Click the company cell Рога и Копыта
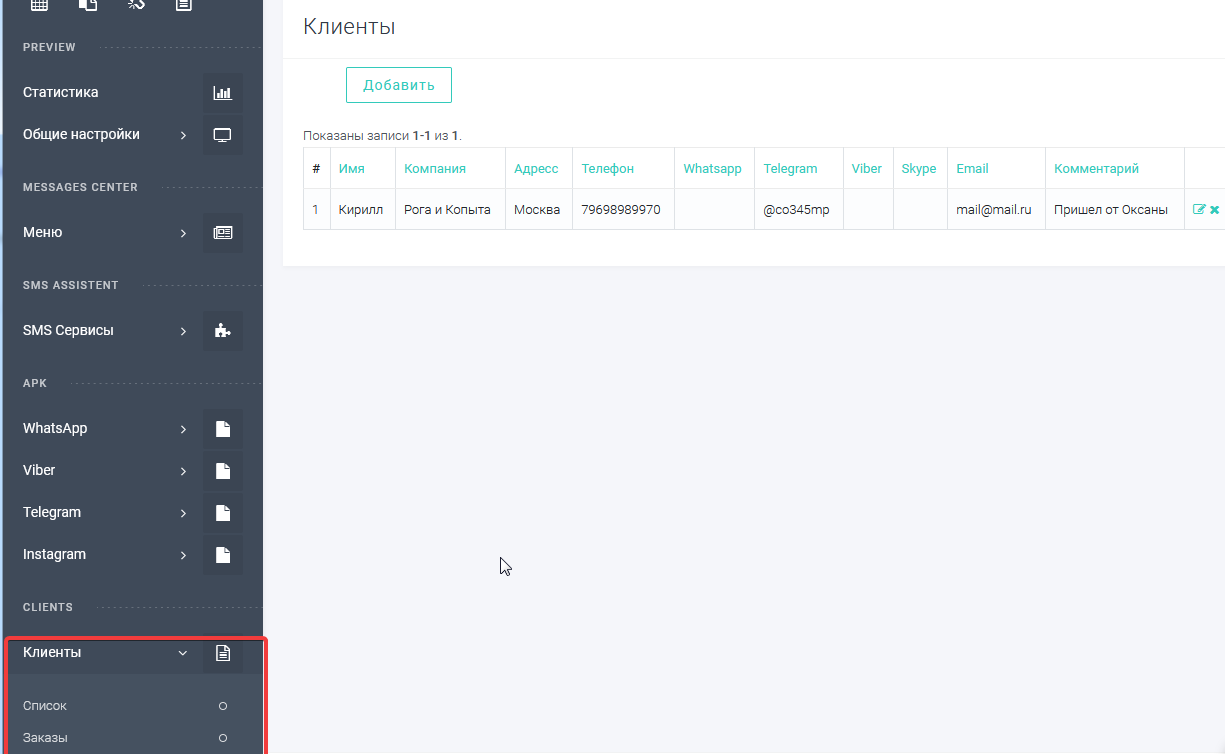Image resolution: width=1225 pixels, height=754 pixels. (447, 210)
